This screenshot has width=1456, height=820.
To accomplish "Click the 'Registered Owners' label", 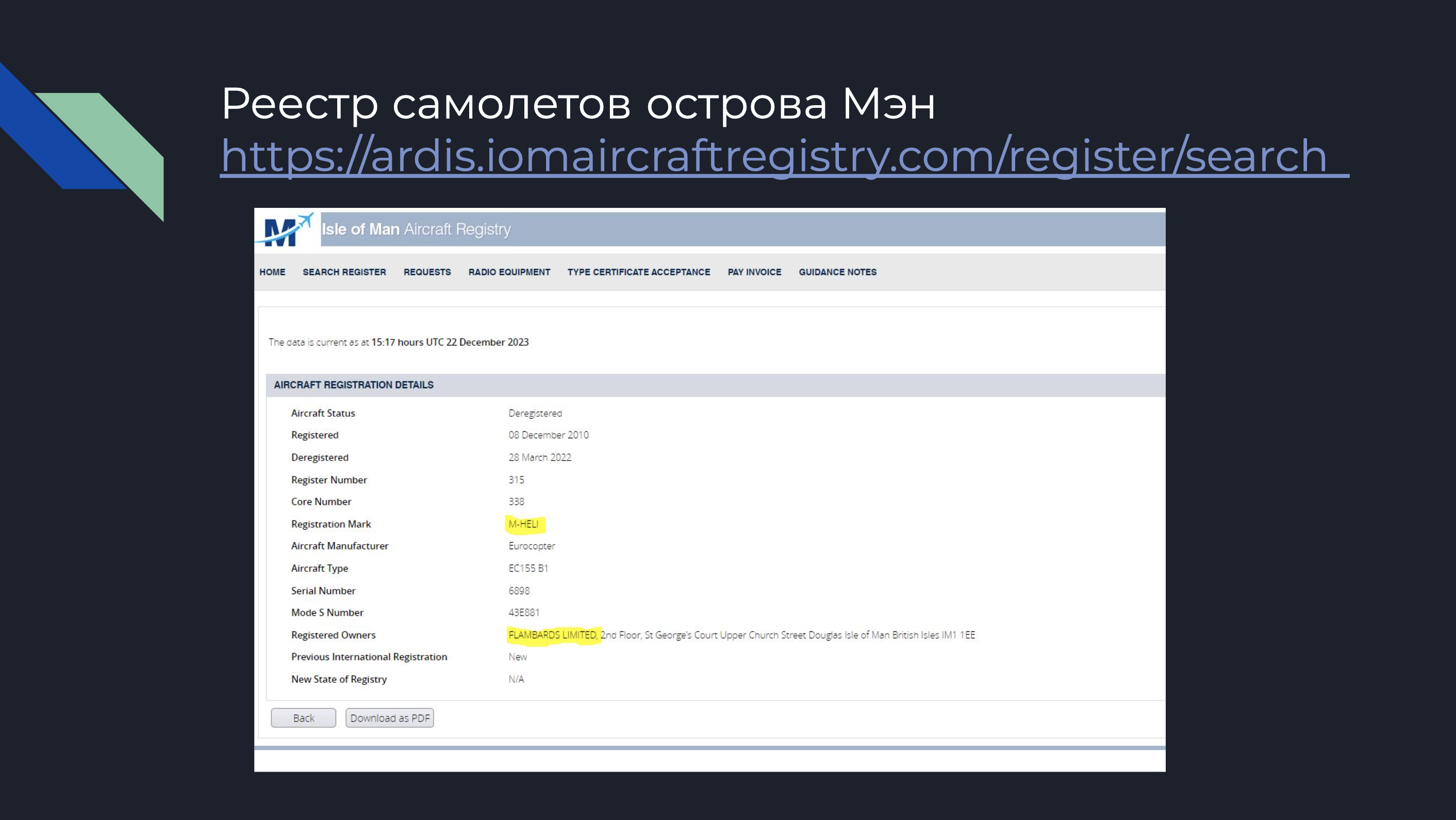I will coord(334,635).
